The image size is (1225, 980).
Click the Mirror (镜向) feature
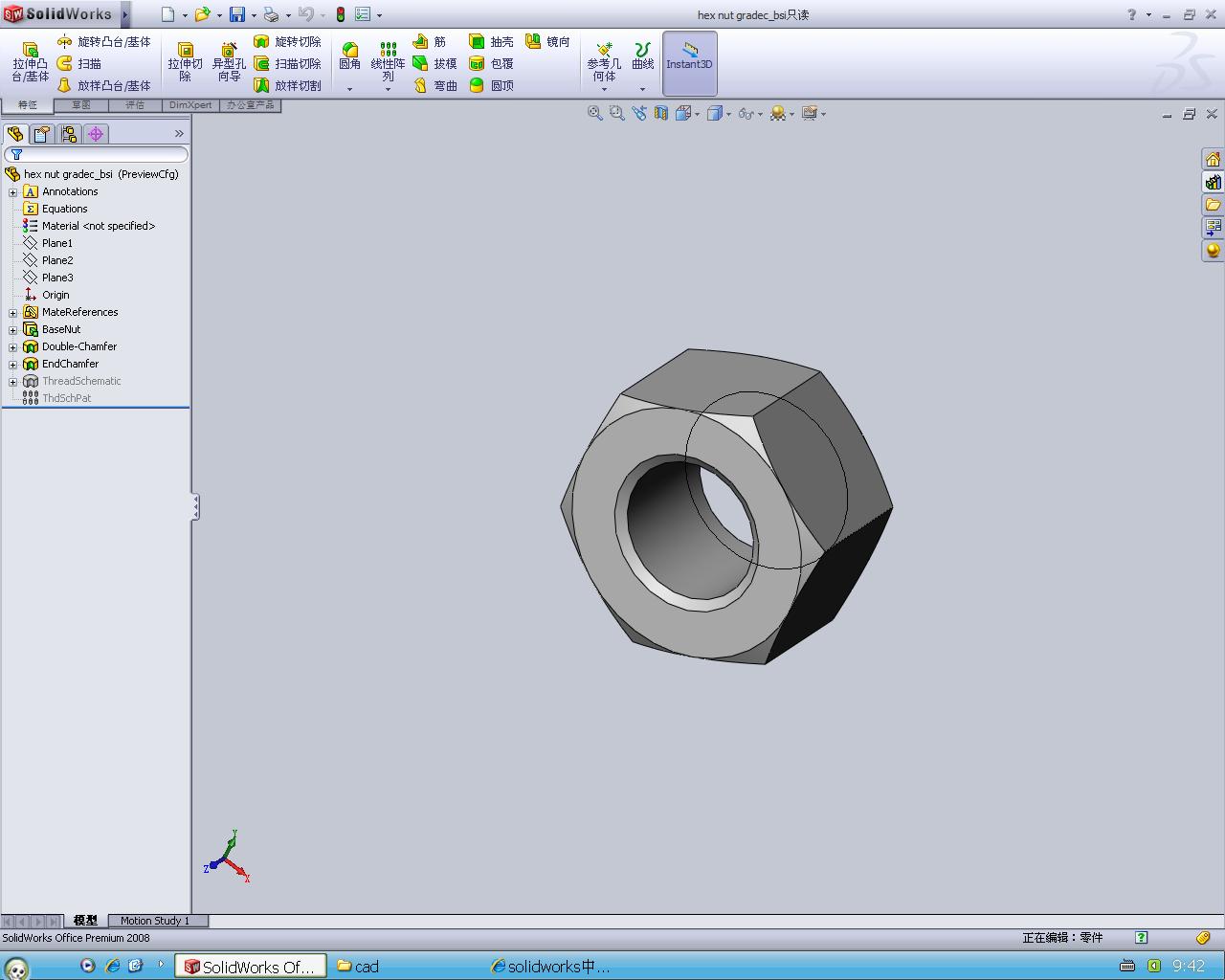pyautogui.click(x=547, y=42)
